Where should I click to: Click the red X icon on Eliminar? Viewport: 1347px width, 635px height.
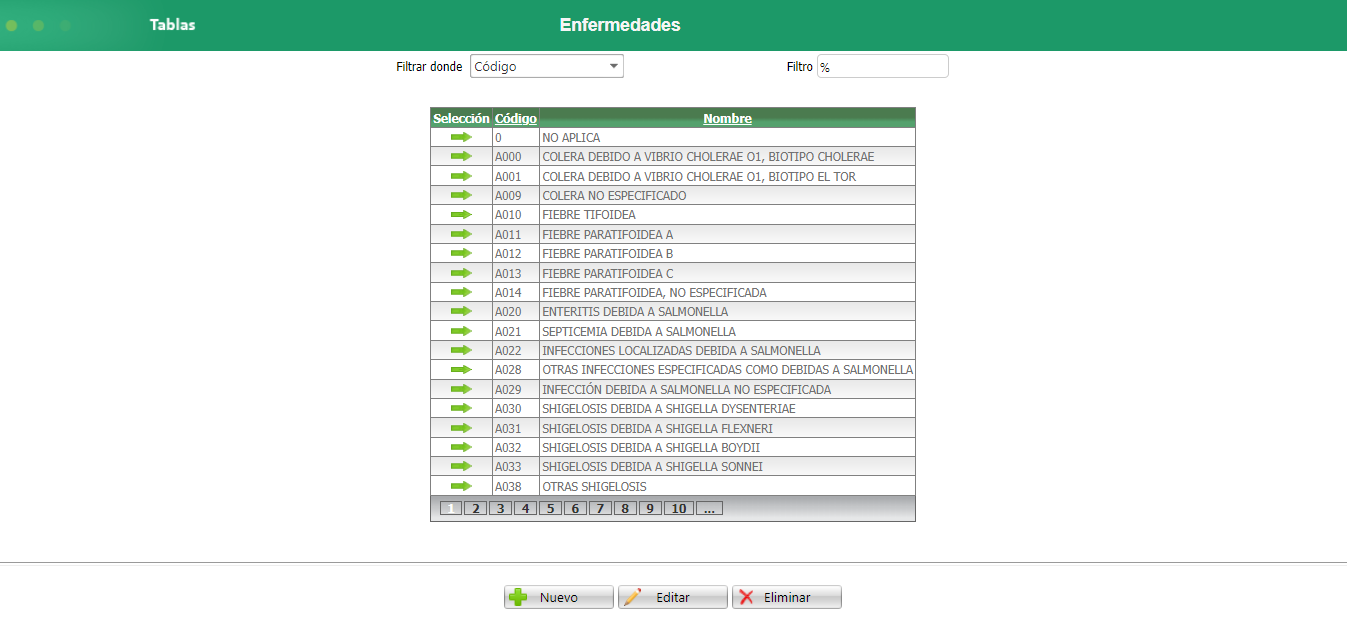[x=751, y=596]
